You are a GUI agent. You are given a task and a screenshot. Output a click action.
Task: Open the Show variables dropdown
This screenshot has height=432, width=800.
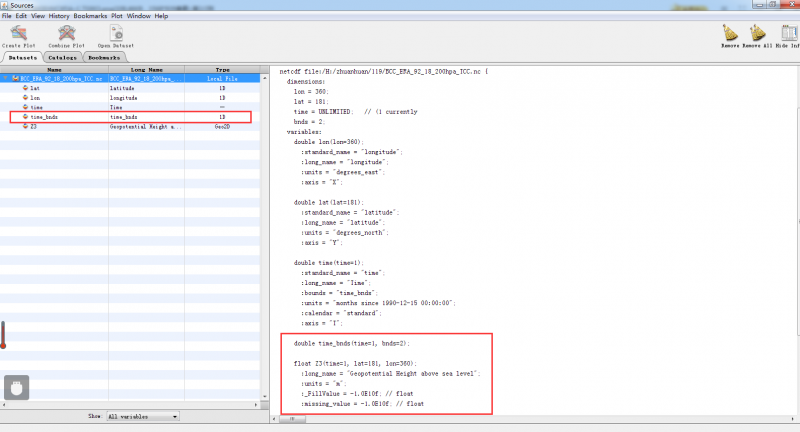[142, 416]
